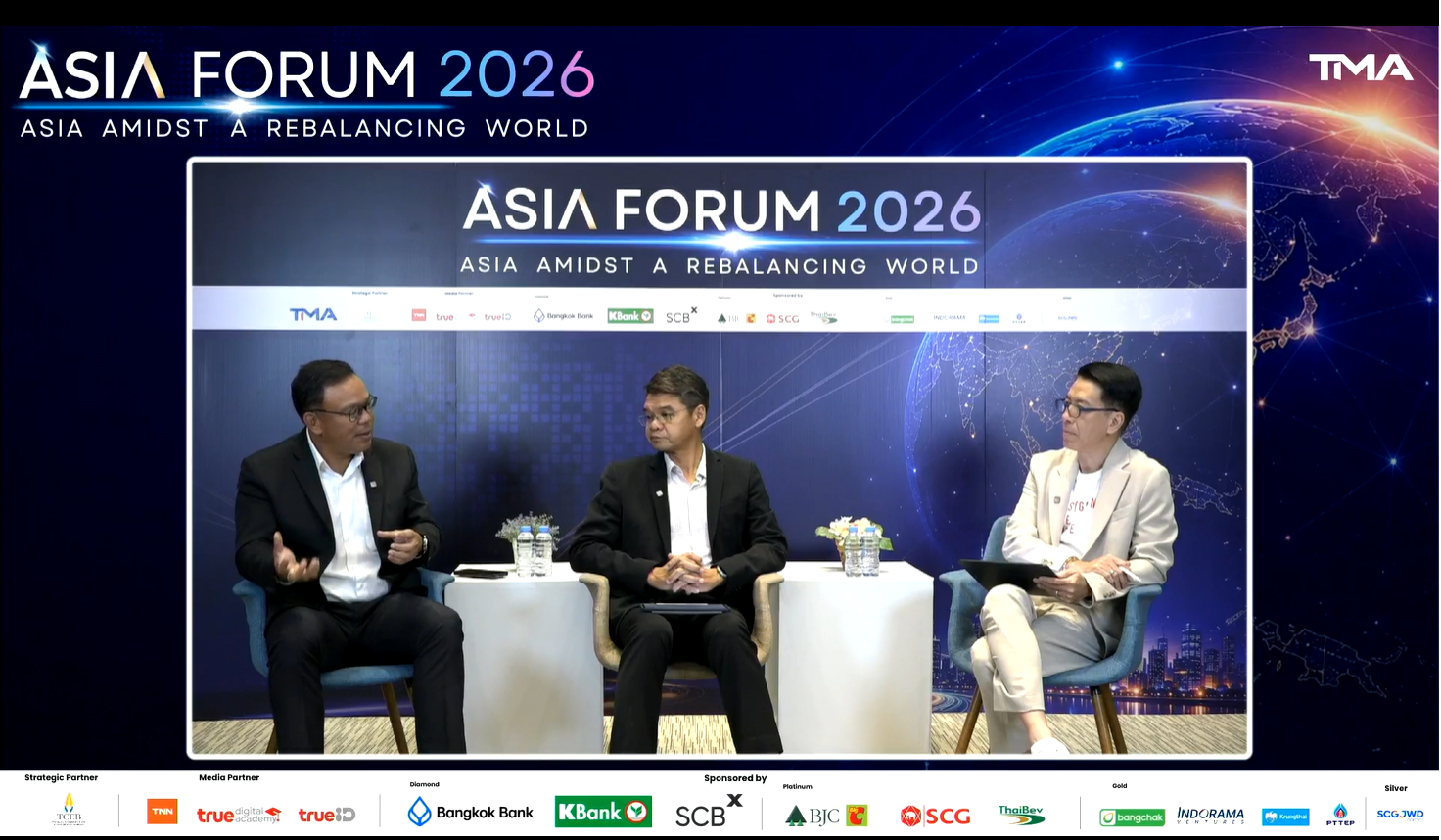1441x840 pixels.
Task: Select the ThaiBev logo in the bottom sponsor bar
Action: coord(1021,815)
